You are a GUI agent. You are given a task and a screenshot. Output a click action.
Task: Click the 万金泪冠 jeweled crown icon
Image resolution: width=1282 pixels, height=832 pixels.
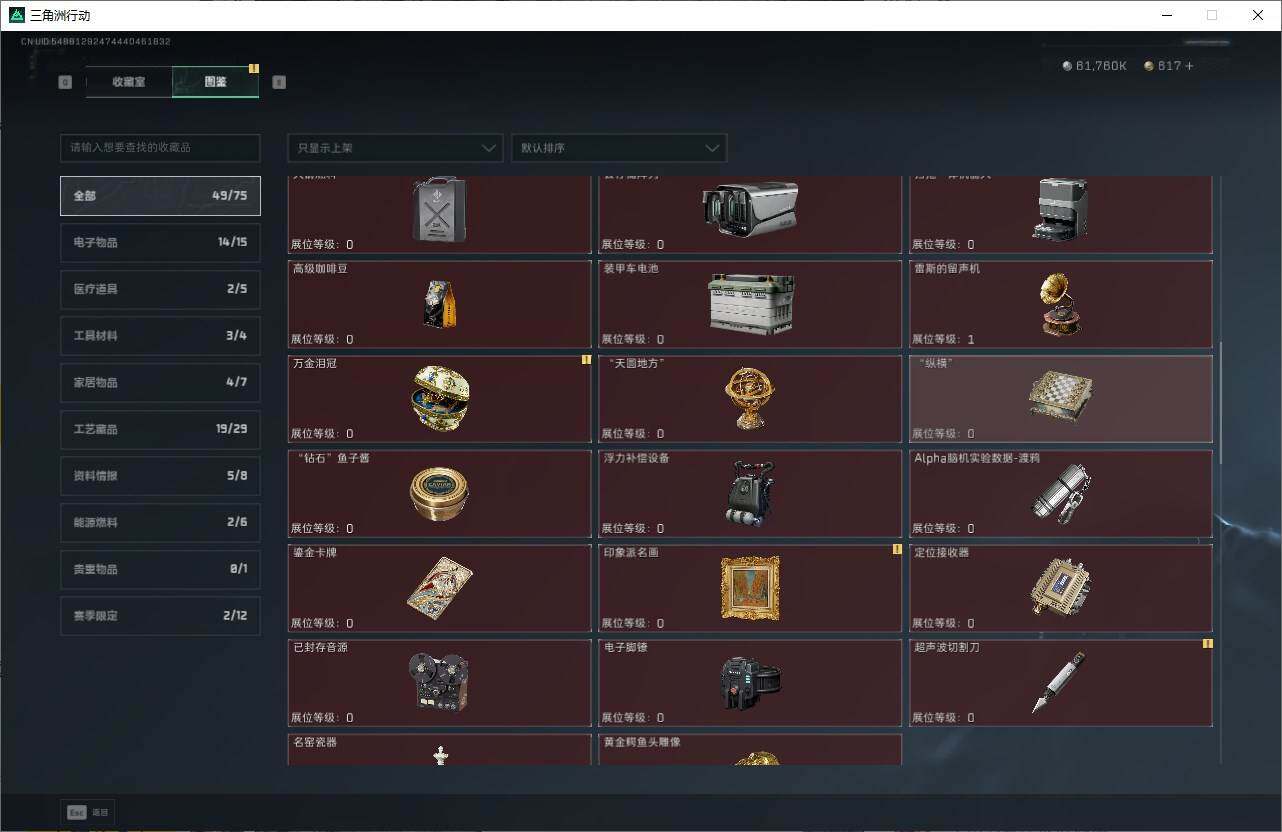click(x=439, y=398)
